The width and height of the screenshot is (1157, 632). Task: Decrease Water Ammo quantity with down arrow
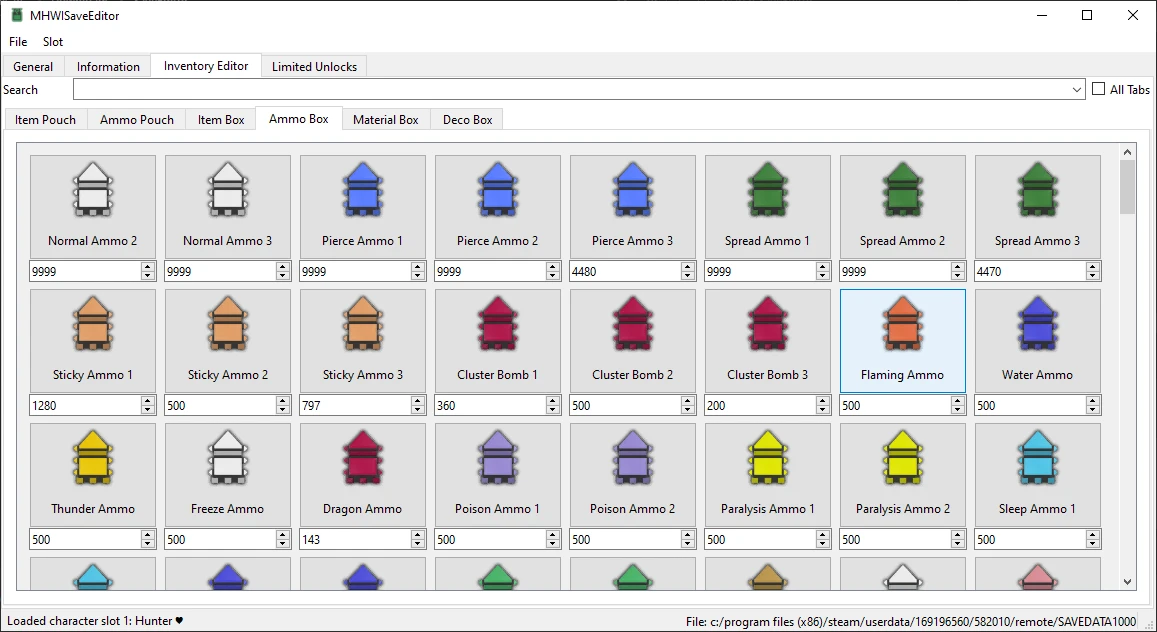coord(1093,410)
